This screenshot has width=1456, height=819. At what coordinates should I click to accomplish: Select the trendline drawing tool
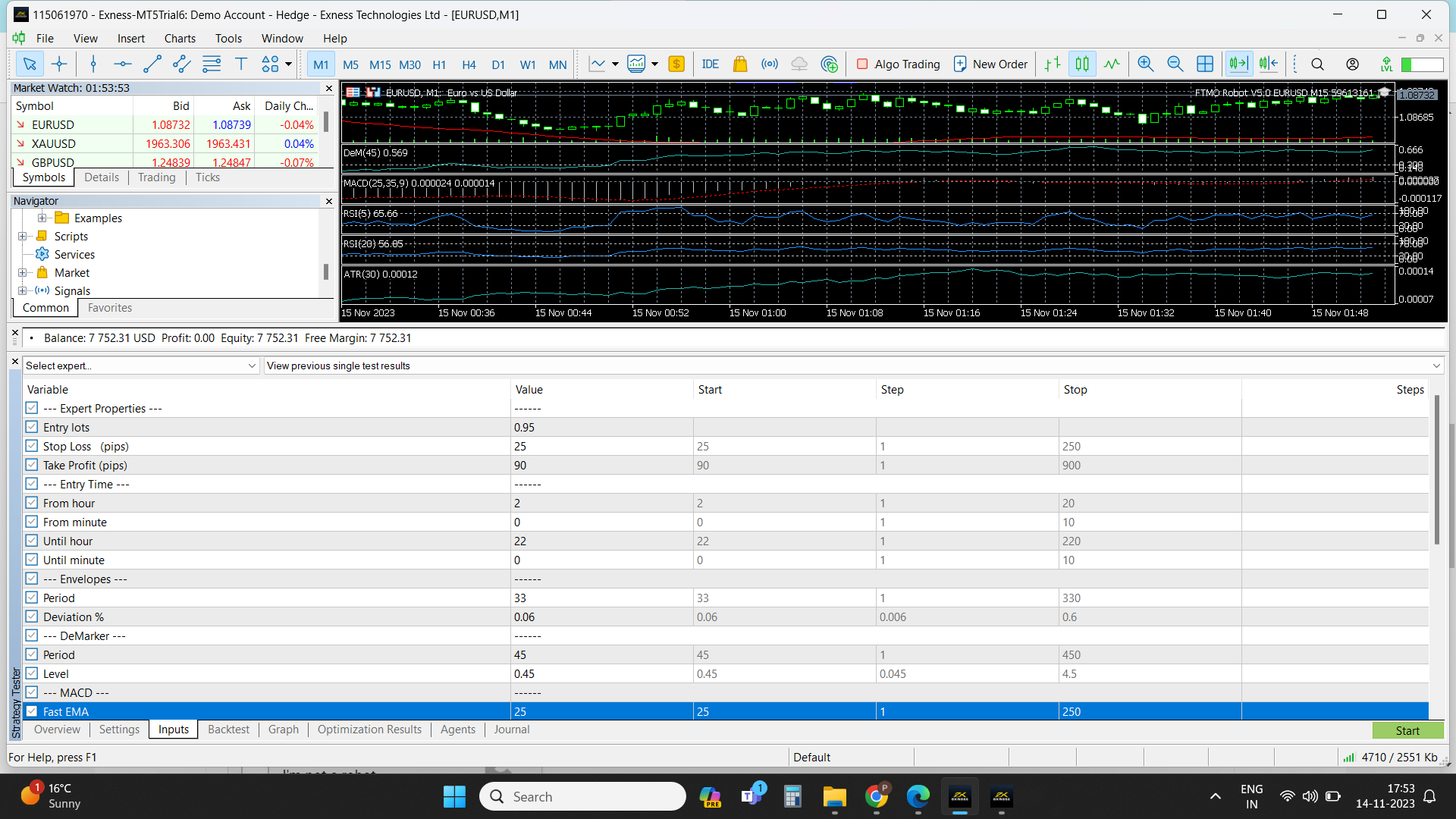click(152, 64)
